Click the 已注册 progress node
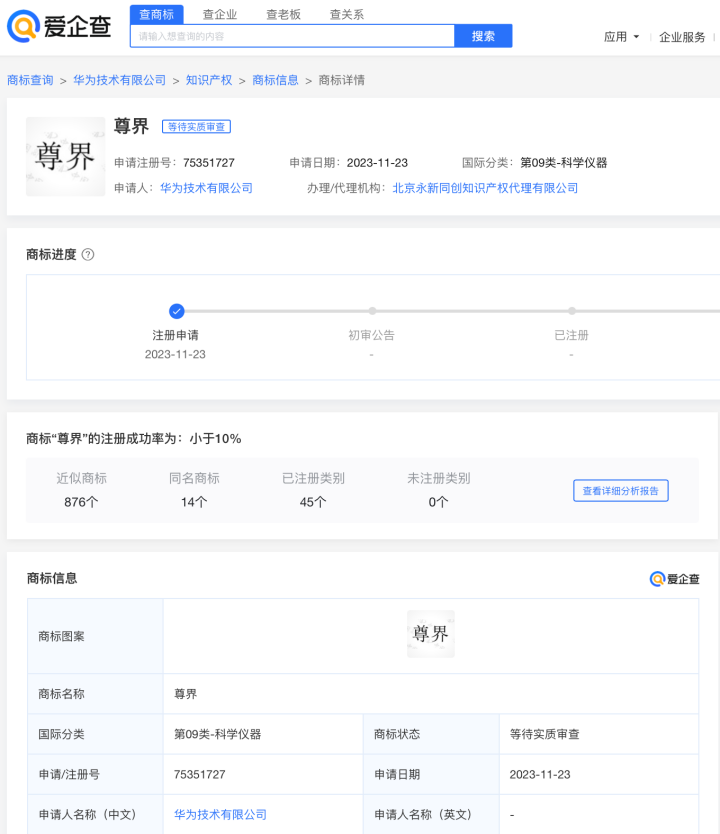Viewport: 720px width, 834px height. pos(572,311)
